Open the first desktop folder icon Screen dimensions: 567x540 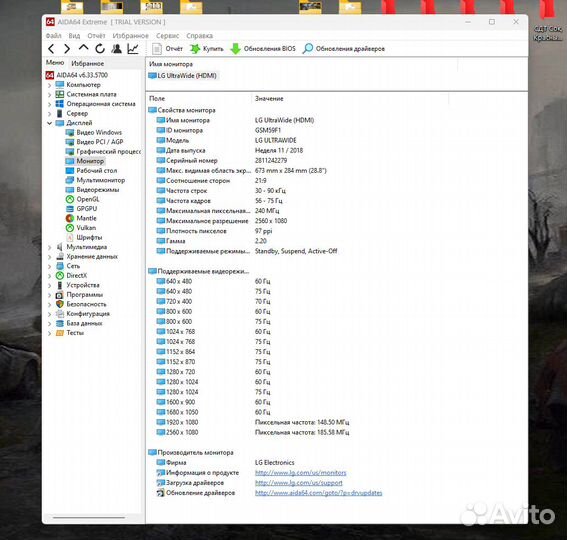click(72, 6)
